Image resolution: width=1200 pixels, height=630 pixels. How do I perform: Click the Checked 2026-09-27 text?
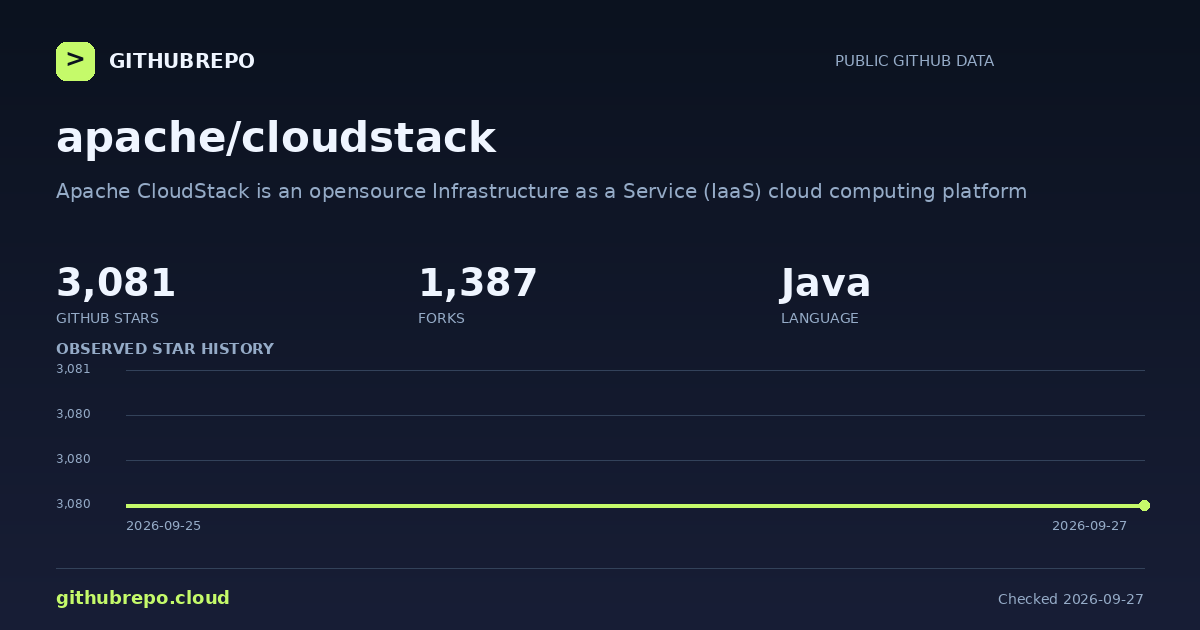[1071, 599]
